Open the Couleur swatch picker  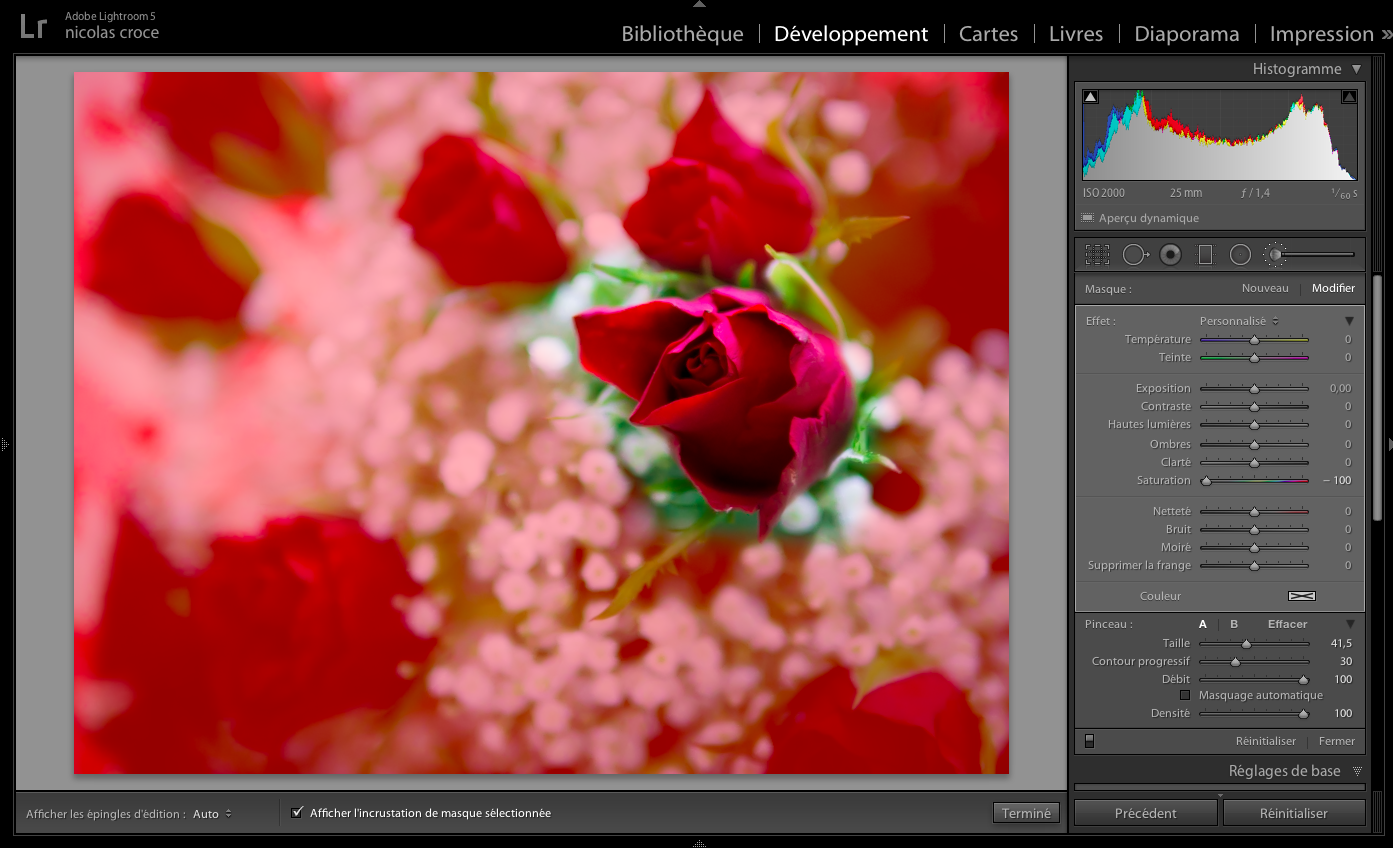tap(1301, 596)
